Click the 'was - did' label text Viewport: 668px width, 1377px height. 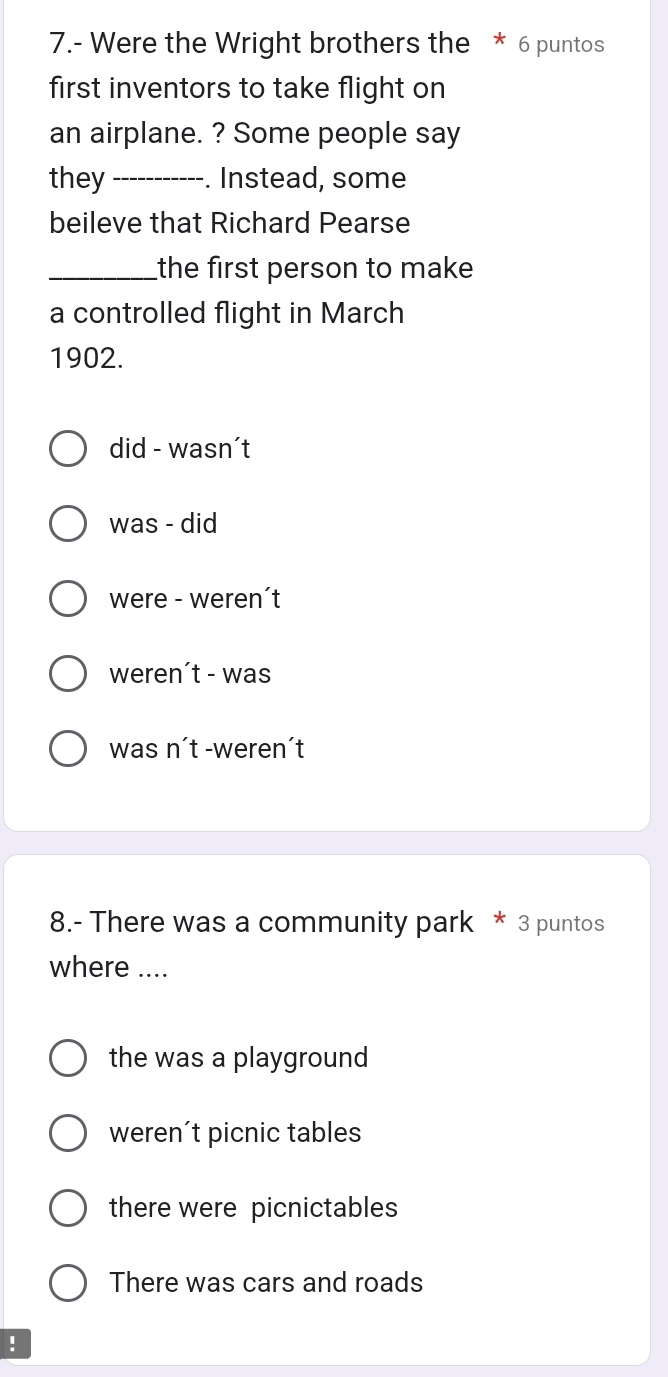point(163,523)
